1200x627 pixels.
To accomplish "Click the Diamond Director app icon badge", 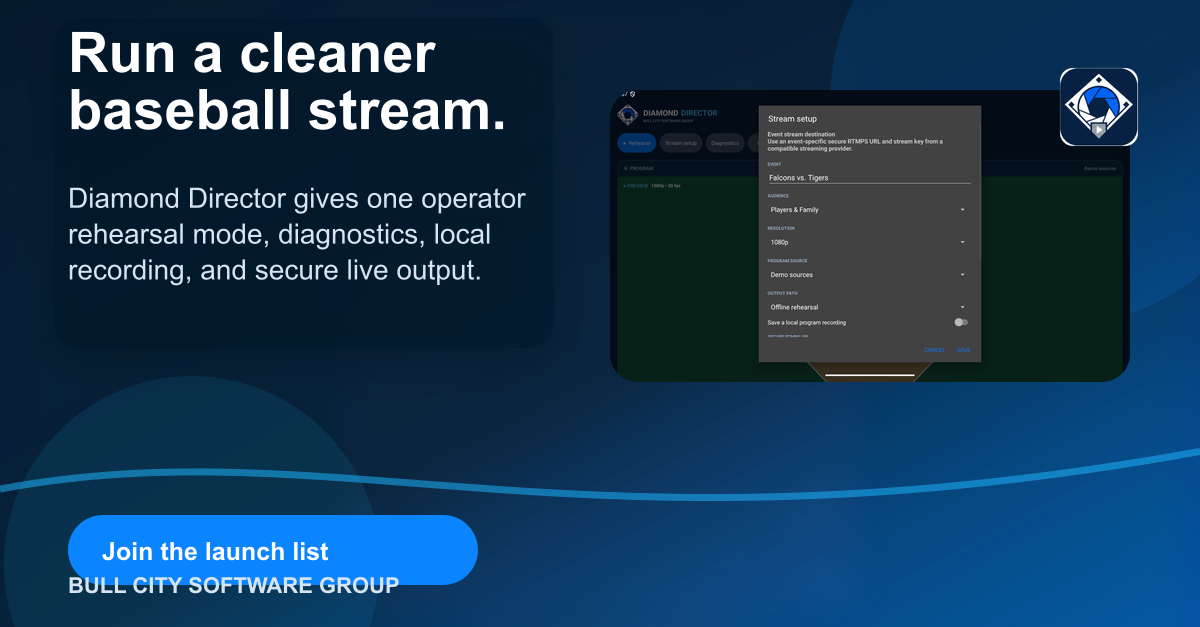I will tap(1099, 107).
